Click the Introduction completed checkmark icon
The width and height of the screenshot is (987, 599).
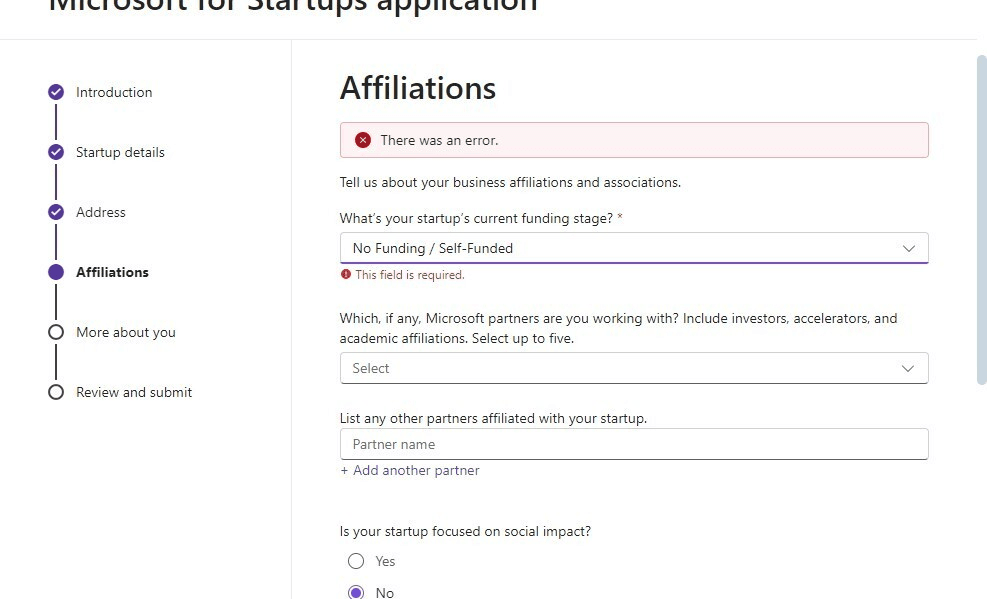click(56, 92)
